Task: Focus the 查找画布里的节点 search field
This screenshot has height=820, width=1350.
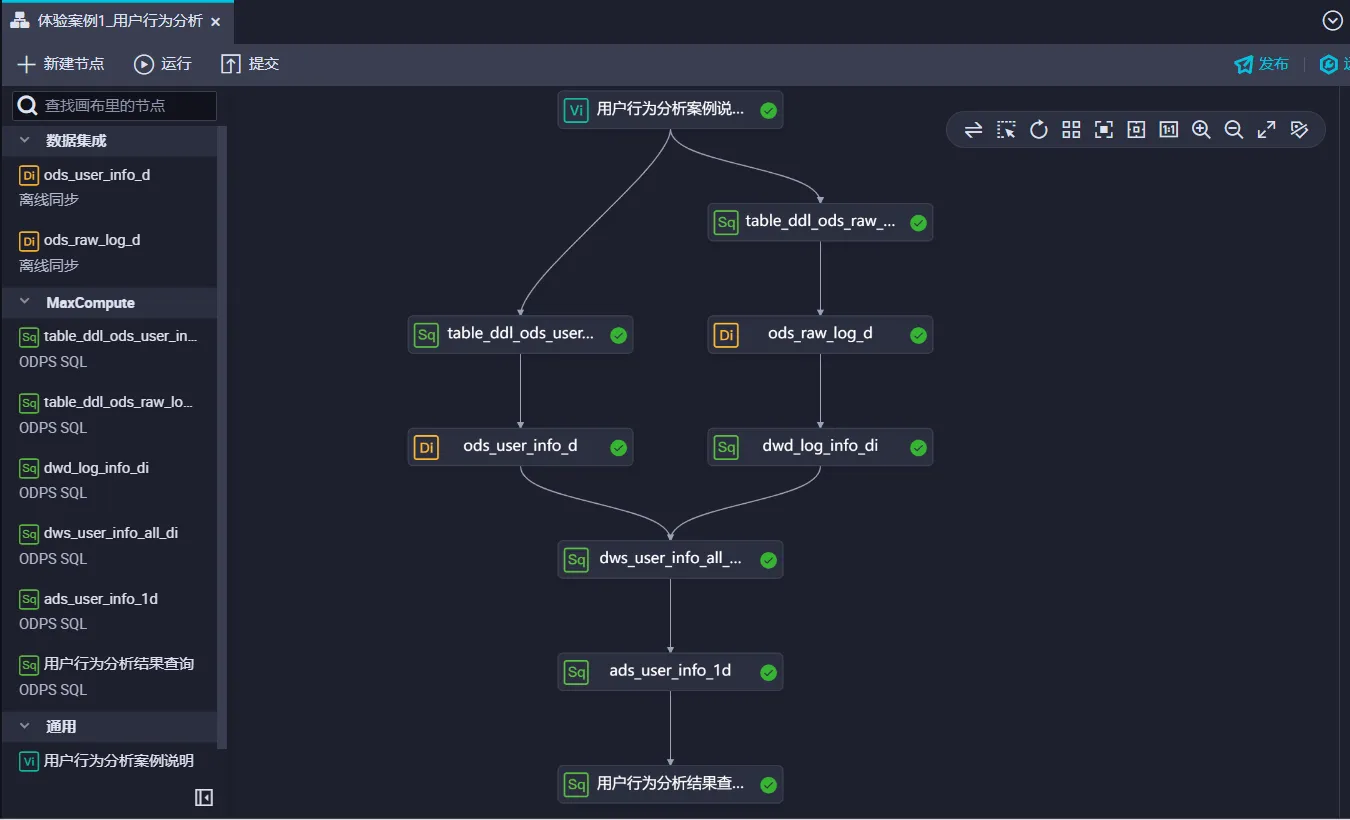Action: click(x=114, y=105)
